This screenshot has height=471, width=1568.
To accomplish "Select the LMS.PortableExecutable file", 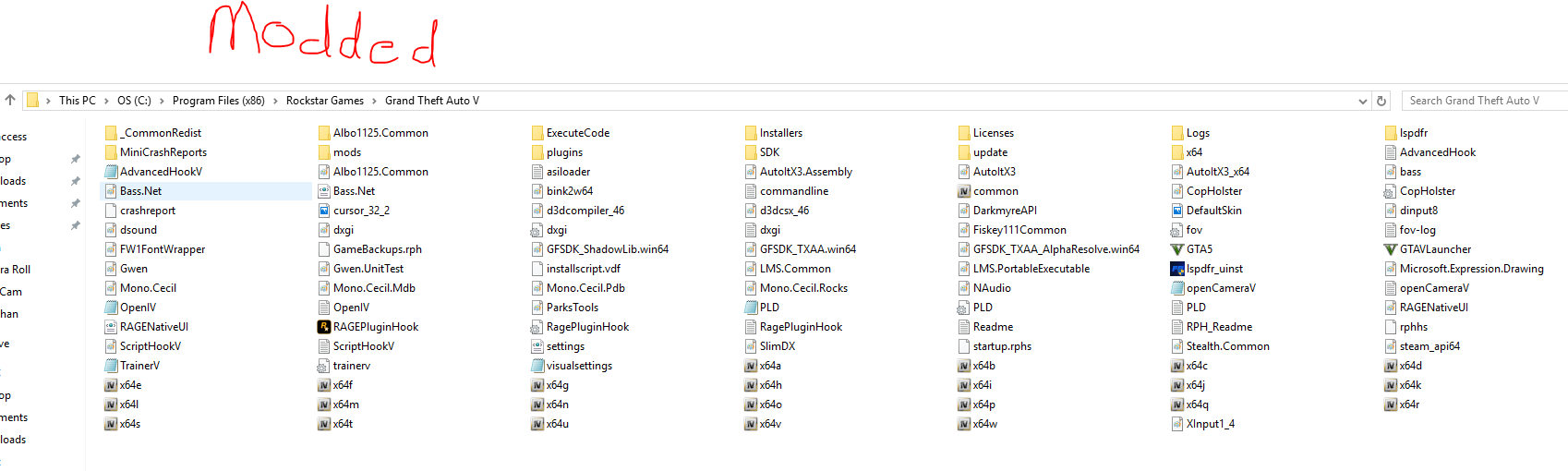I will pos(1023,269).
